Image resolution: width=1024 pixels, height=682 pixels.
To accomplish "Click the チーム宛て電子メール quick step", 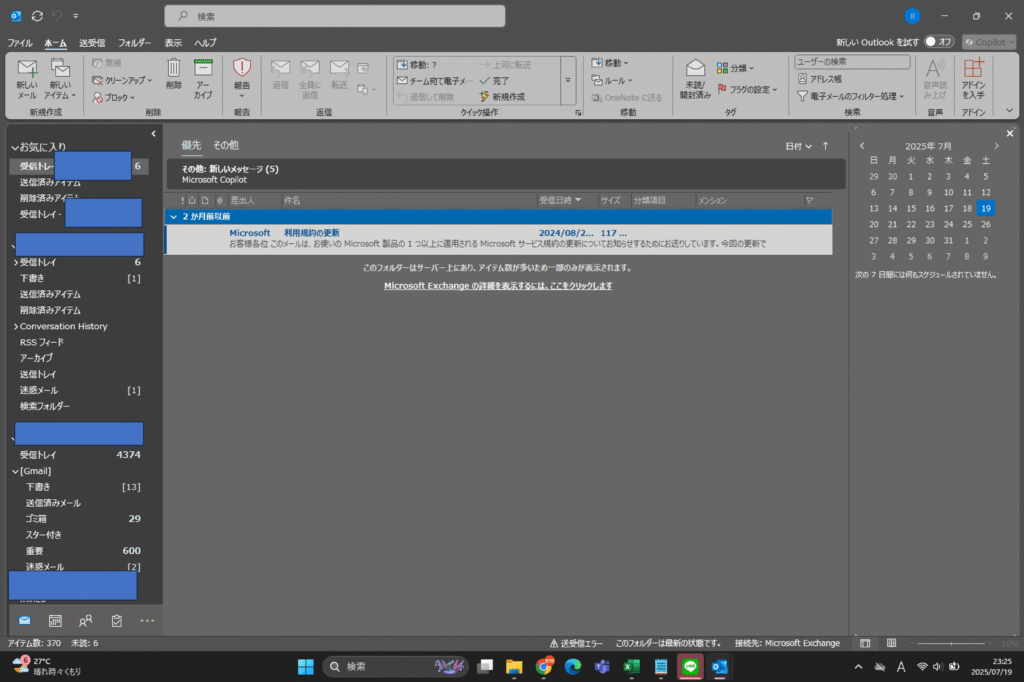I will coord(434,80).
